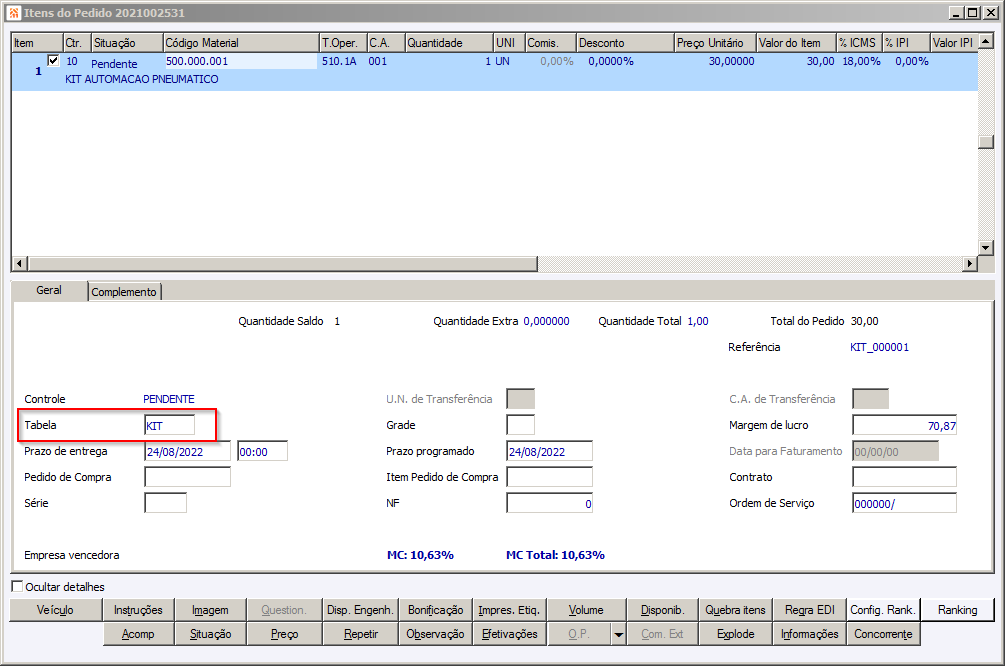Click the NF number field

pos(549,503)
